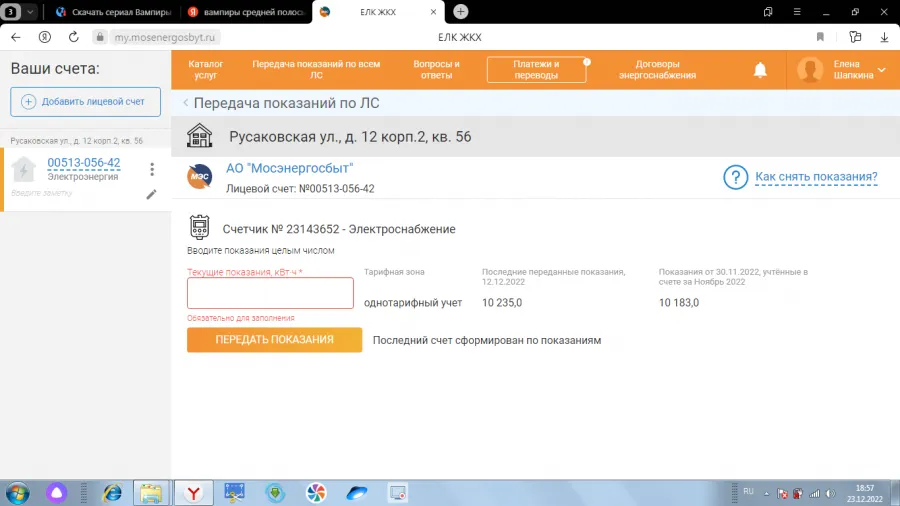The image size is (900, 506).
Task: Click the my.mosenergosbyt.ru address bar
Action: [164, 37]
